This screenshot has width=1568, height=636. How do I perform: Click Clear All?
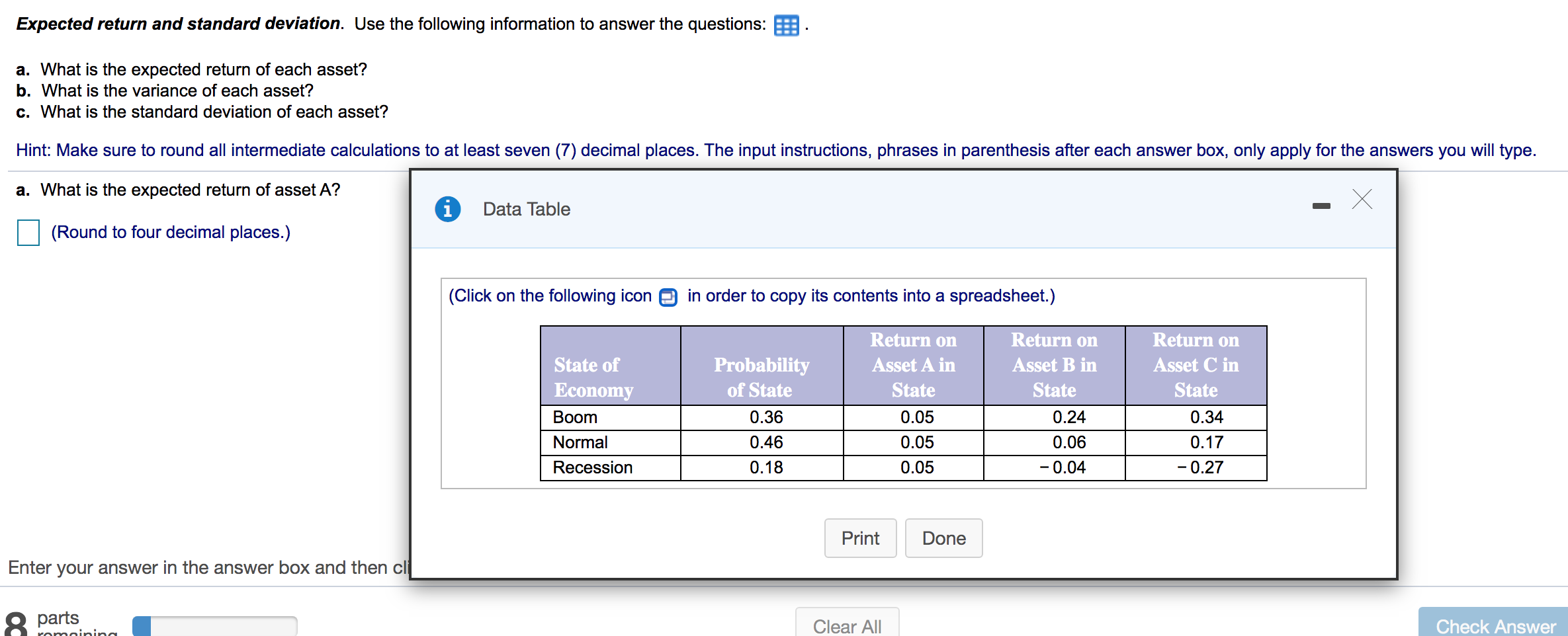pos(847,625)
